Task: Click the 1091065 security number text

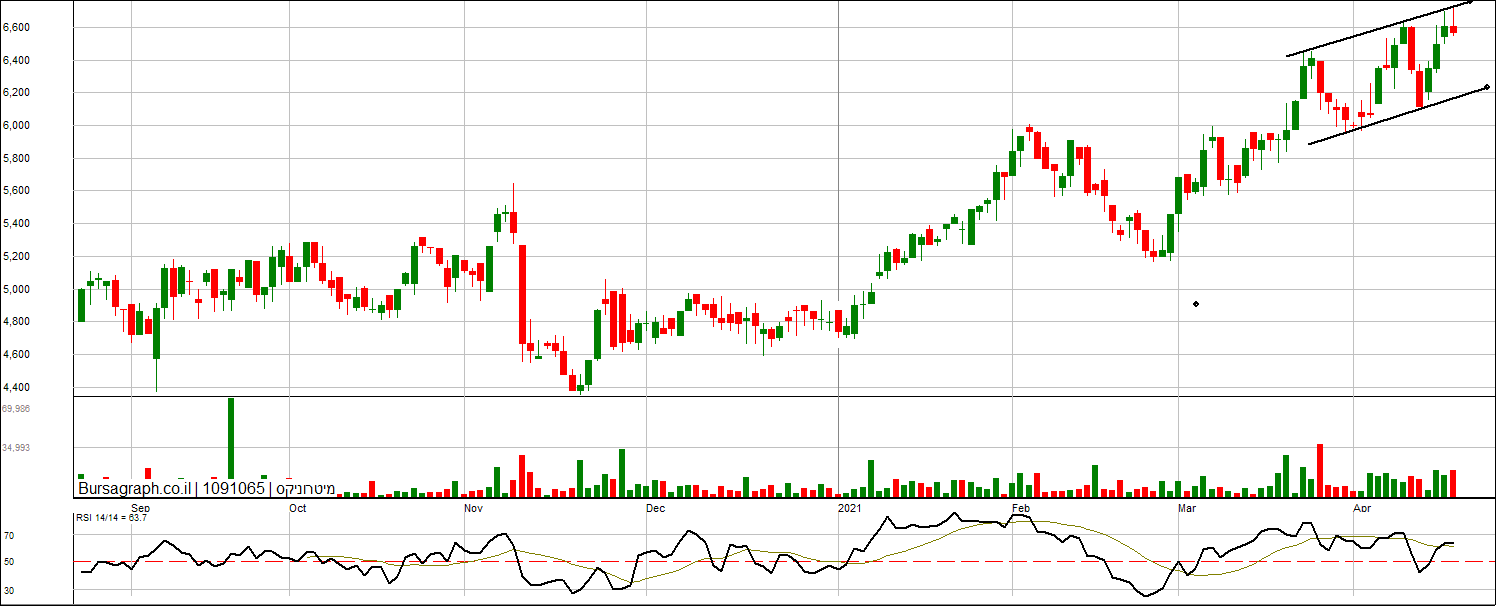Action: point(233,489)
